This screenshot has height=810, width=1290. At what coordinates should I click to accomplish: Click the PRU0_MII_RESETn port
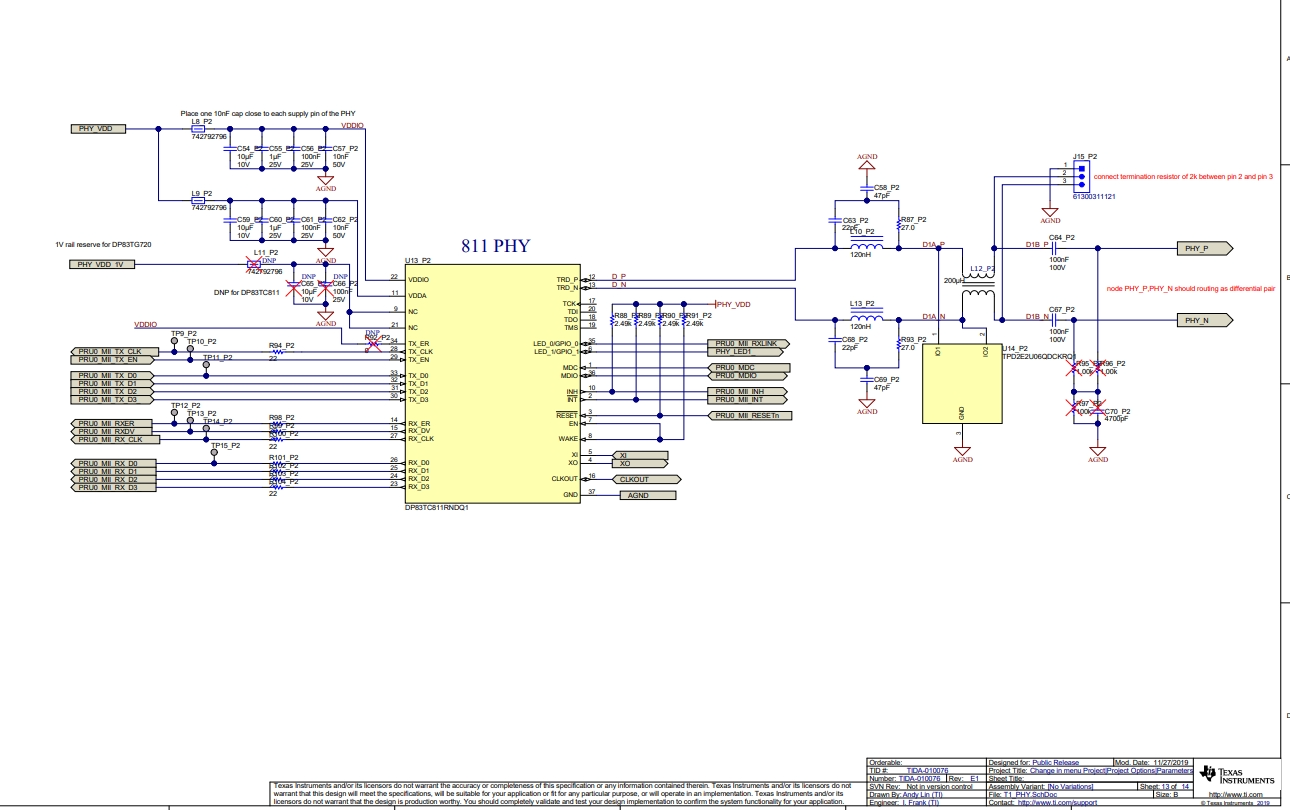pos(749,415)
